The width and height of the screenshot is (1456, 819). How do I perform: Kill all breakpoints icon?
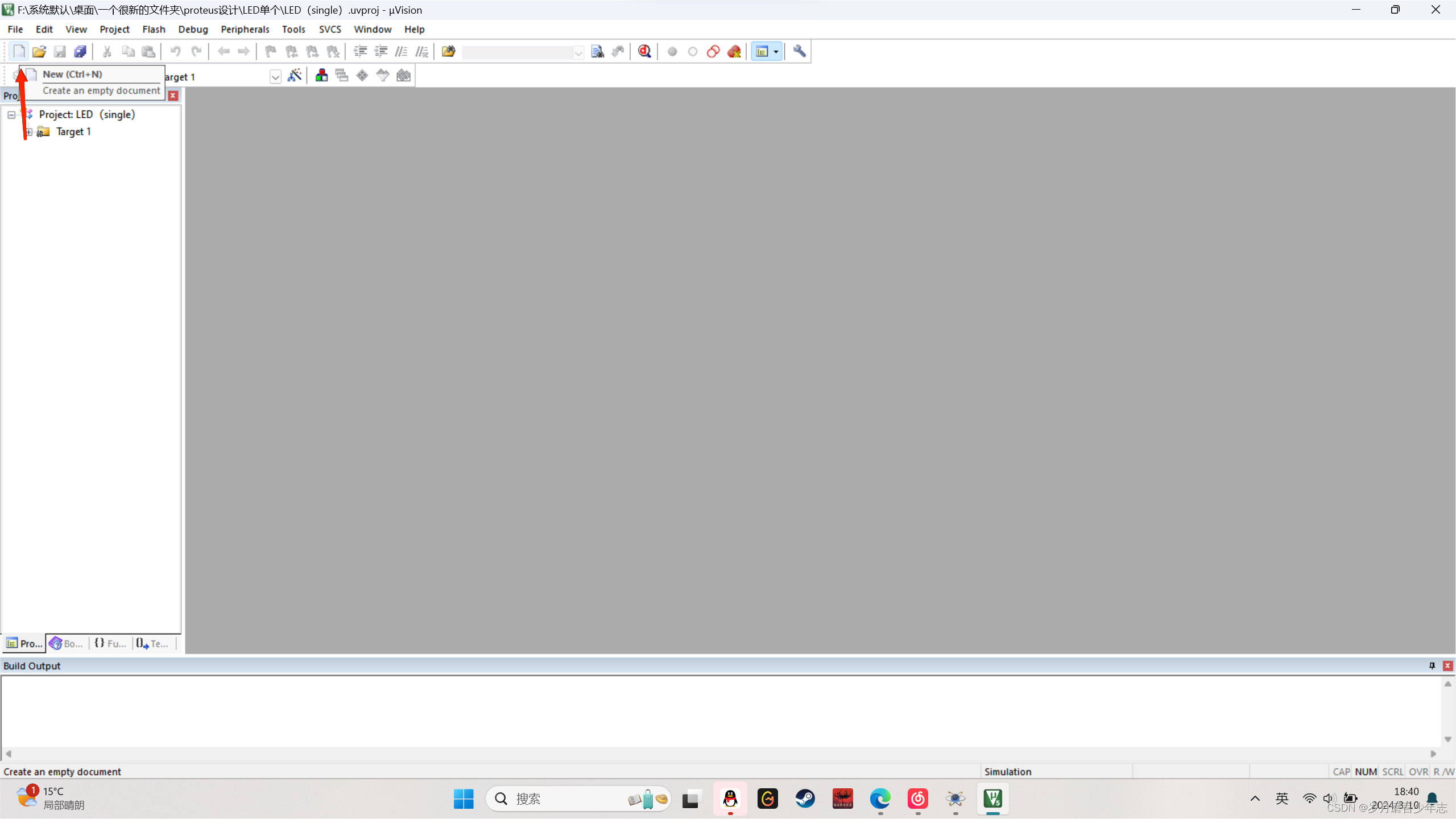[734, 52]
